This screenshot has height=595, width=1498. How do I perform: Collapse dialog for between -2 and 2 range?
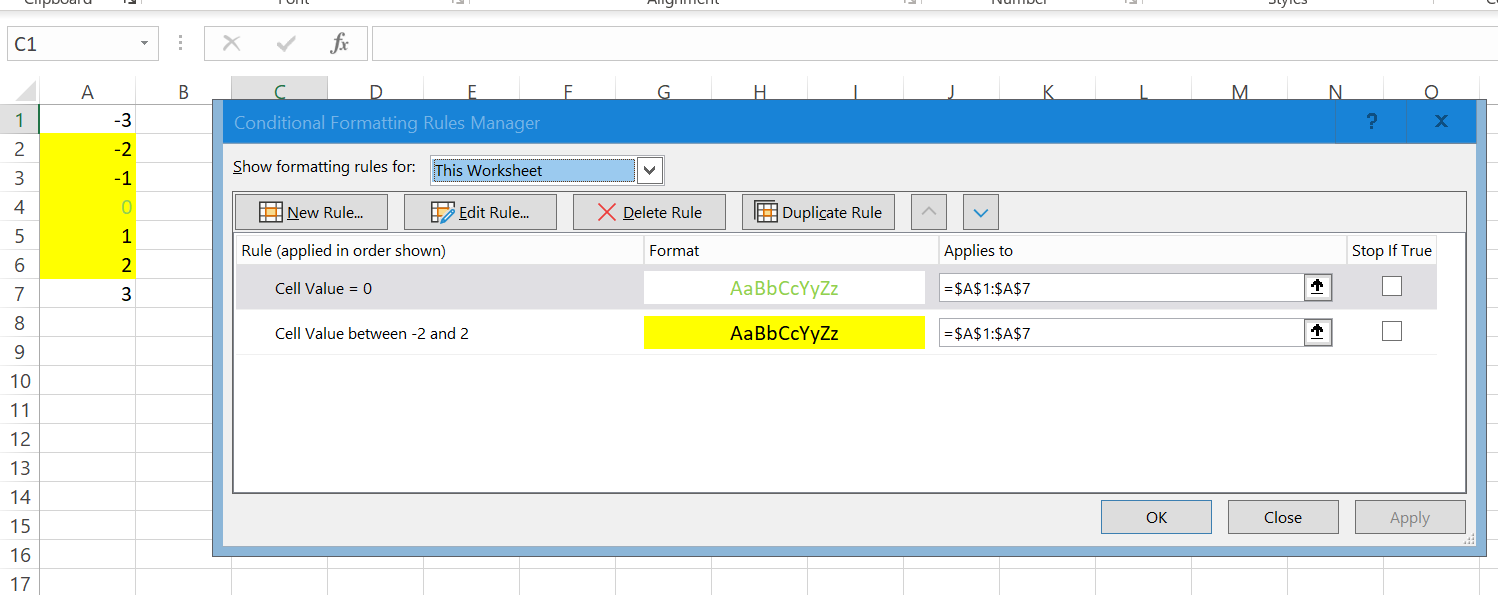tap(1318, 333)
